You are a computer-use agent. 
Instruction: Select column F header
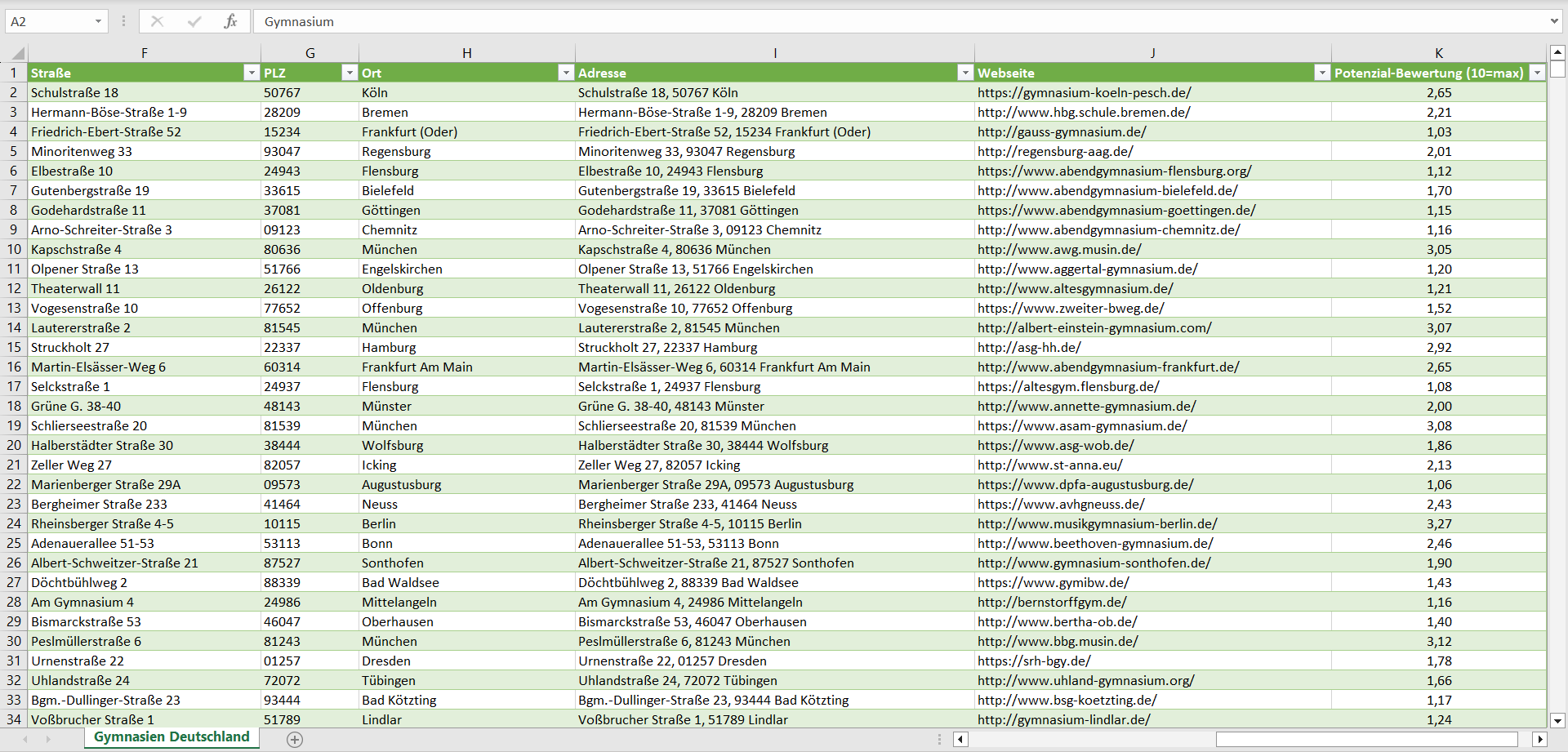click(144, 53)
